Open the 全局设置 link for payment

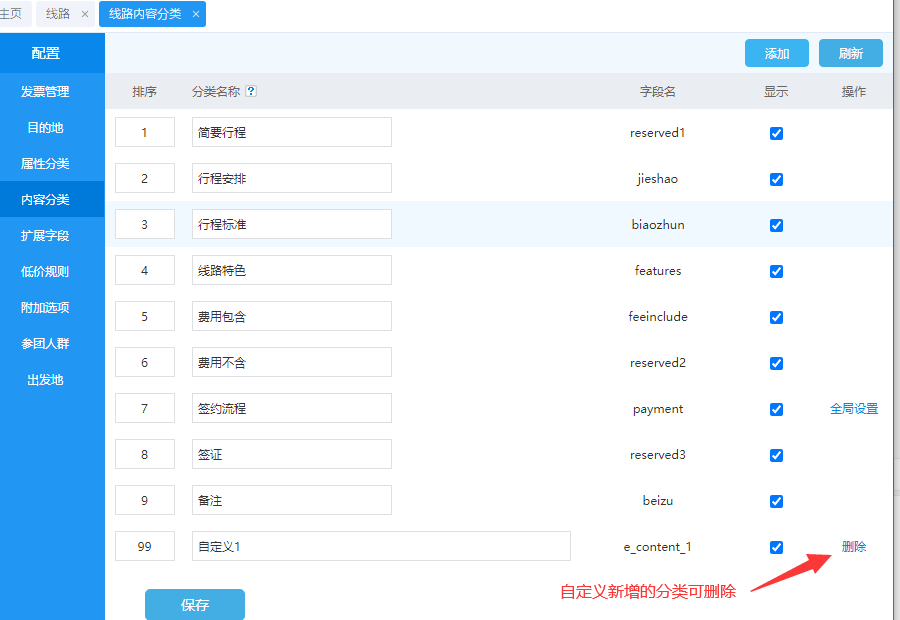coord(854,409)
